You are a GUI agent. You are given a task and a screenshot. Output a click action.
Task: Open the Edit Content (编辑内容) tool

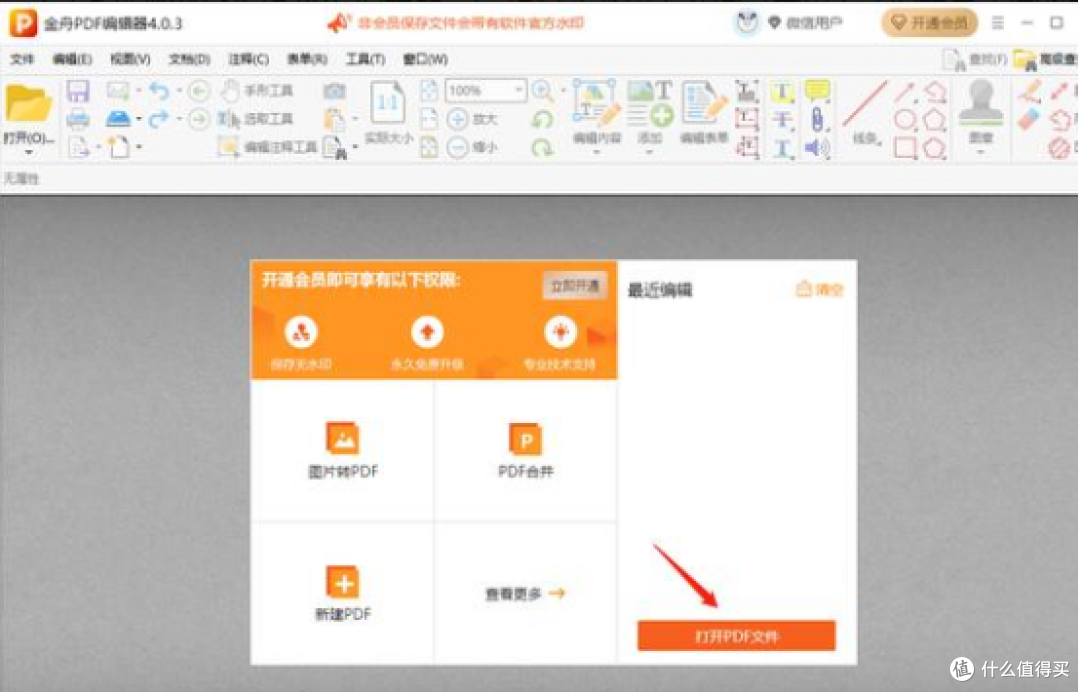[x=596, y=111]
